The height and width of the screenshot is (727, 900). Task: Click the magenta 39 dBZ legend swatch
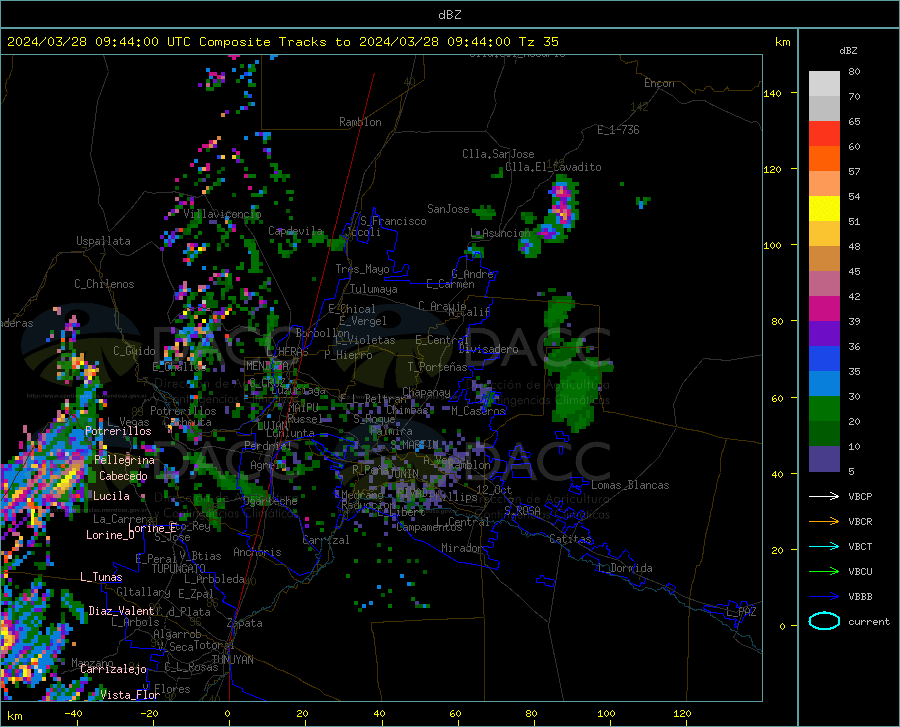pyautogui.click(x=824, y=309)
